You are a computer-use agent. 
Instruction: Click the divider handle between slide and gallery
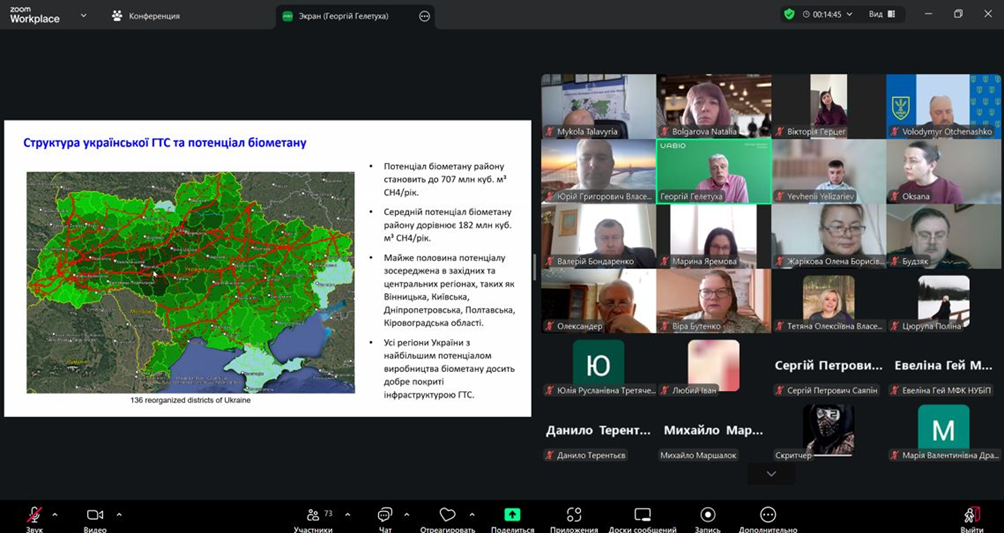pos(534,268)
